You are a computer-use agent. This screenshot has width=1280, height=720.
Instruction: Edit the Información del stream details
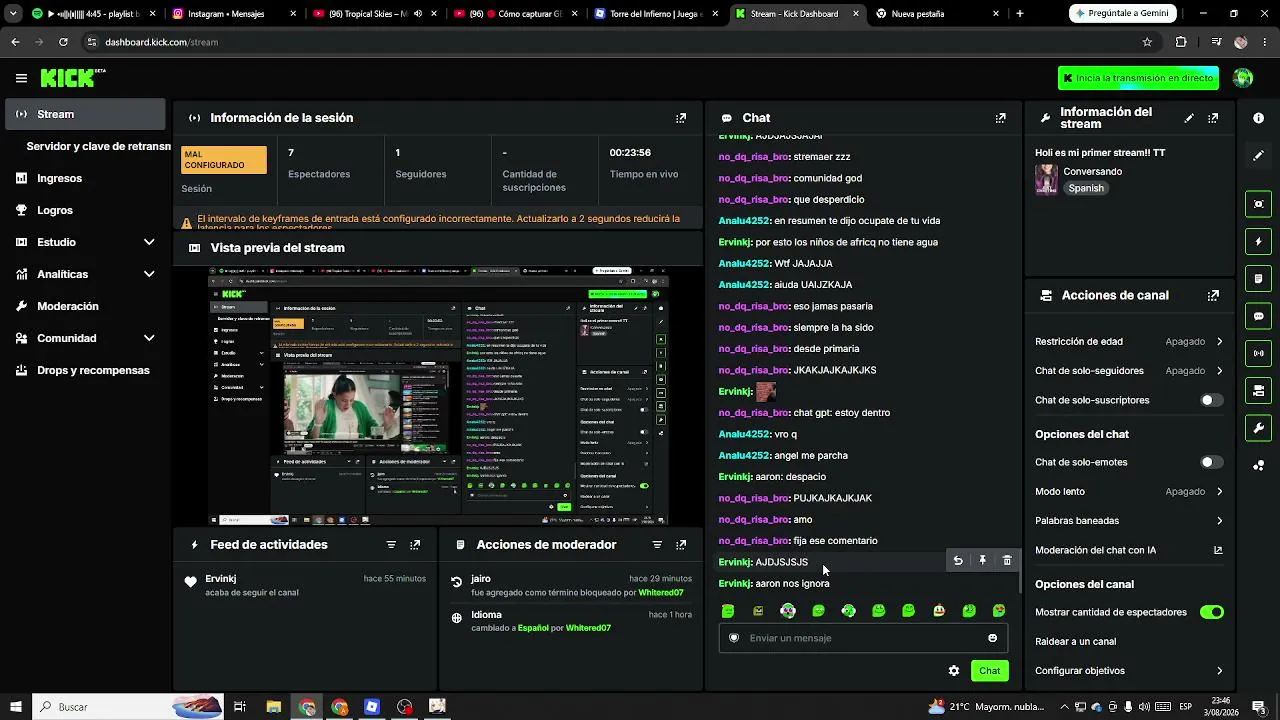(x=1189, y=118)
